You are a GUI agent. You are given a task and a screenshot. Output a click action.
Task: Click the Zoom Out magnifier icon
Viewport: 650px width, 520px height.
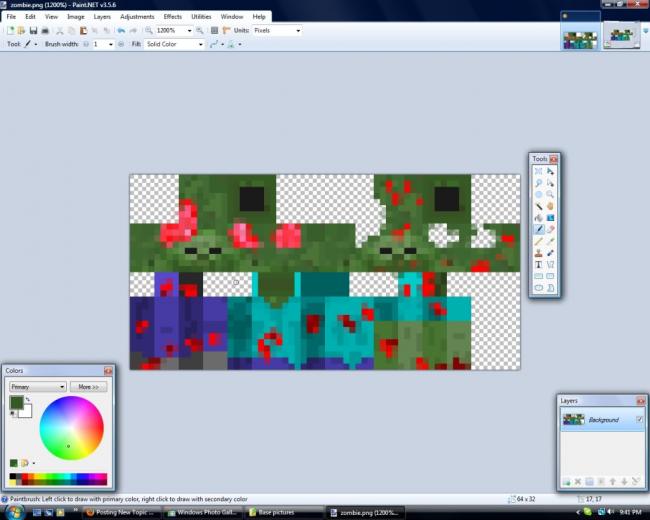(148, 30)
